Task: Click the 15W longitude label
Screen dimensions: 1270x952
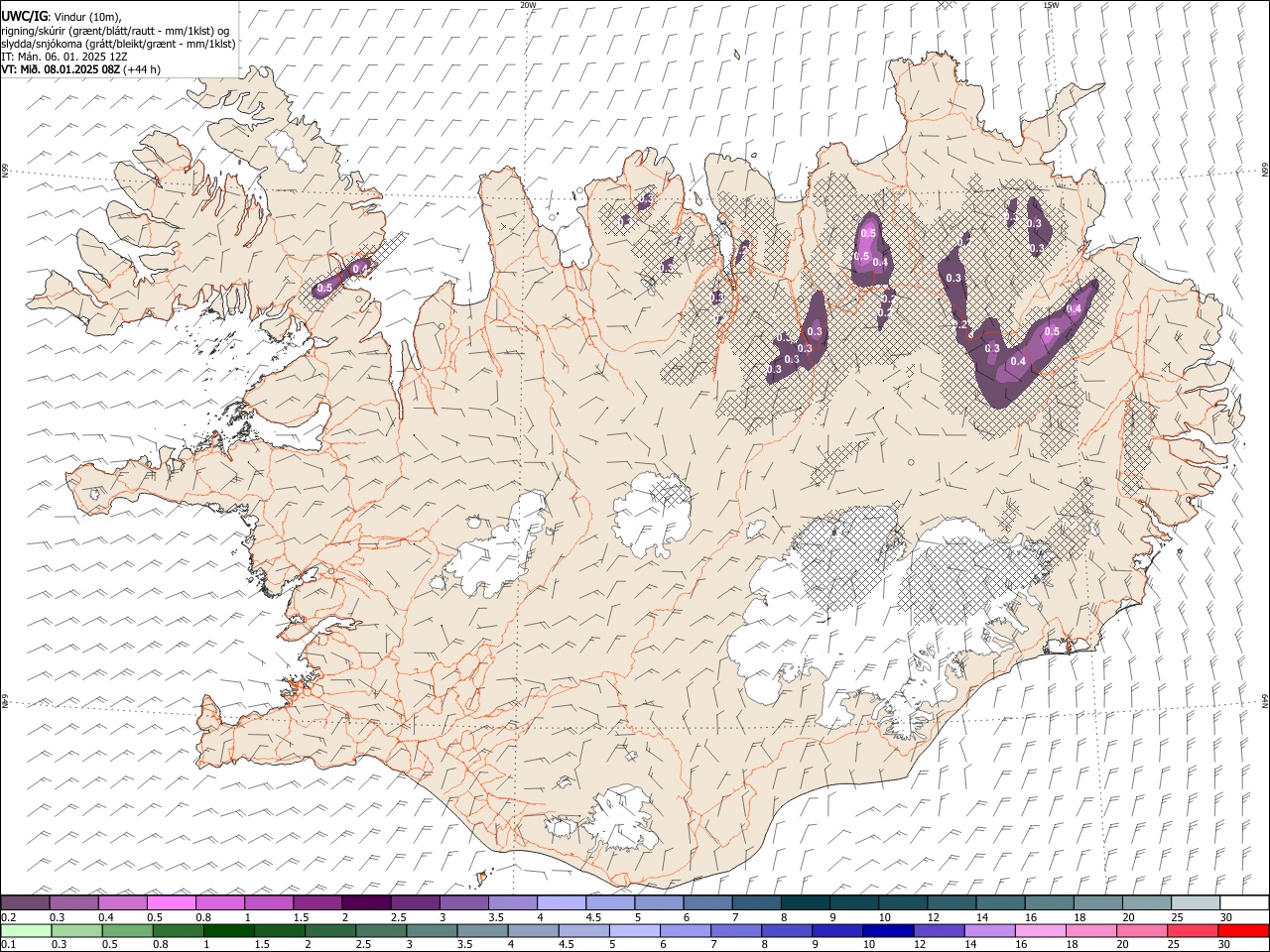Action: tap(1051, 5)
